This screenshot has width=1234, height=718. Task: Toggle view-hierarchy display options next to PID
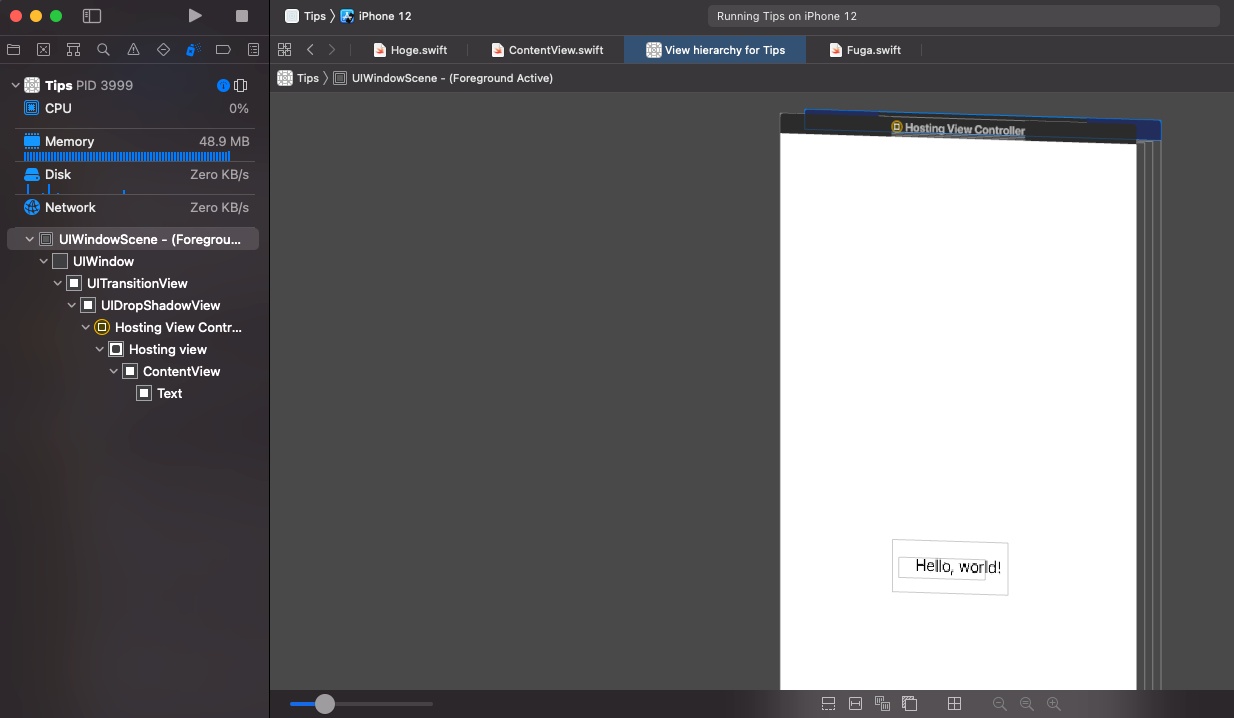pos(241,85)
